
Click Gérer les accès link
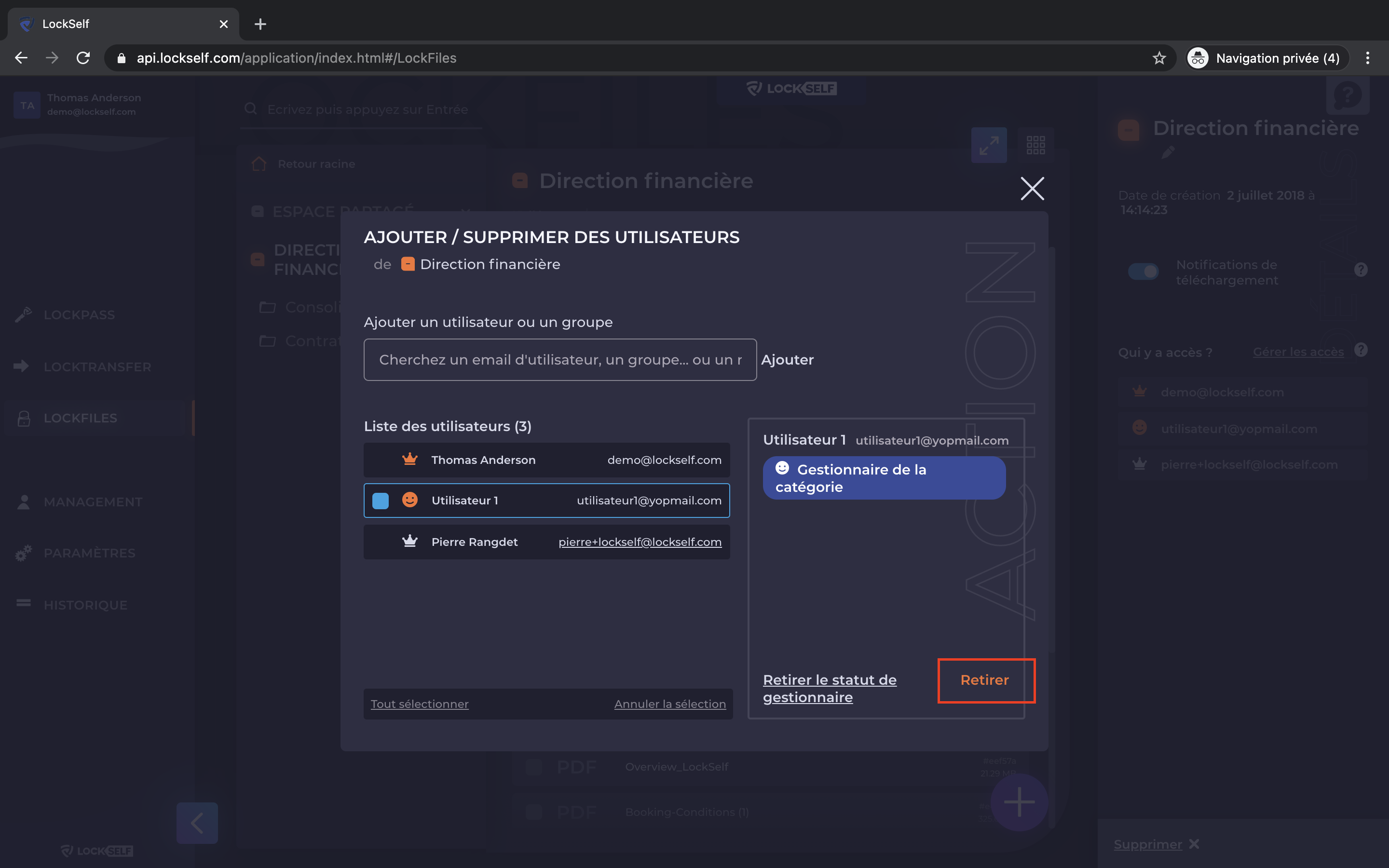1298,352
